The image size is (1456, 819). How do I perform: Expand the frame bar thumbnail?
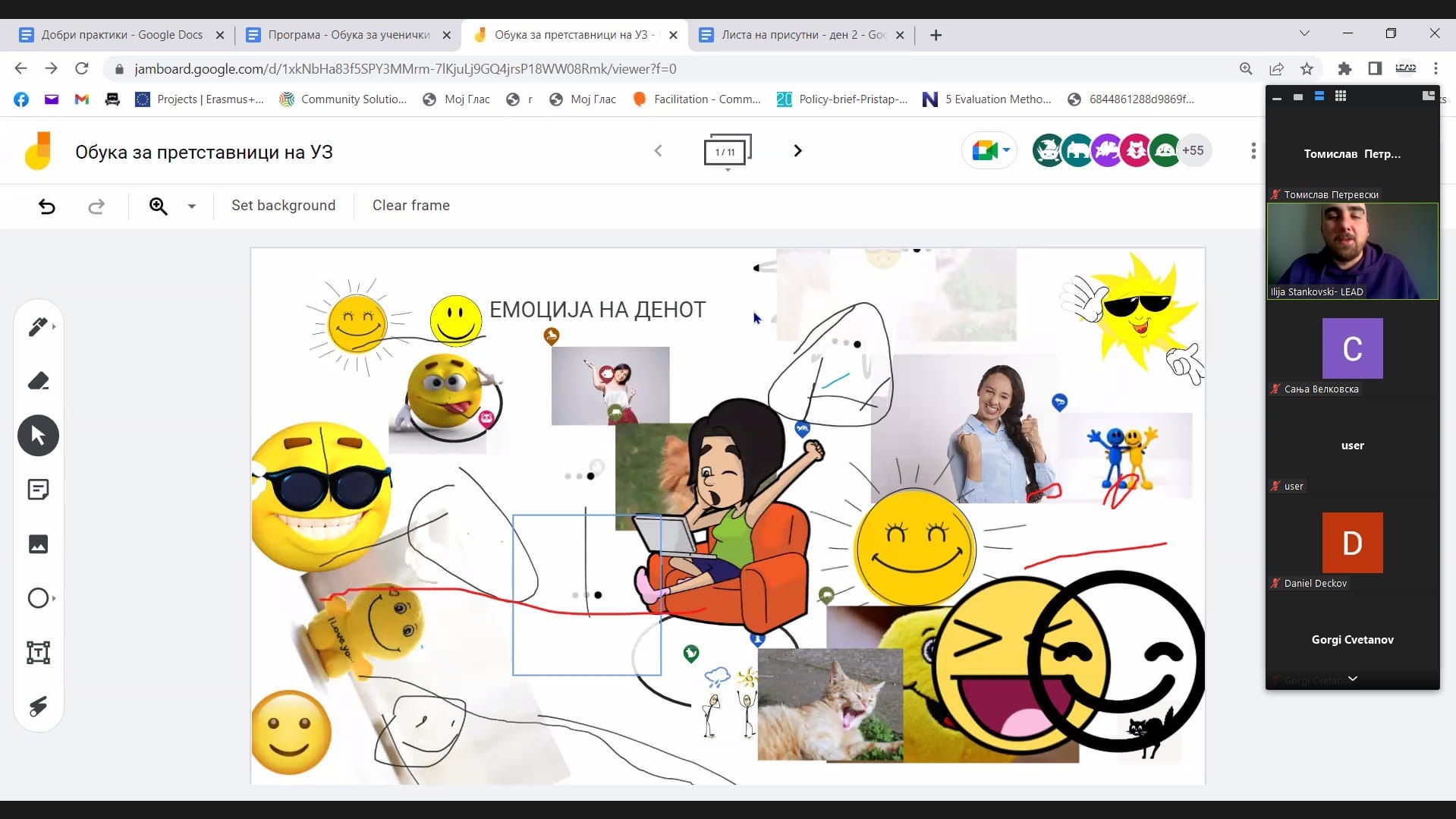coord(727,152)
